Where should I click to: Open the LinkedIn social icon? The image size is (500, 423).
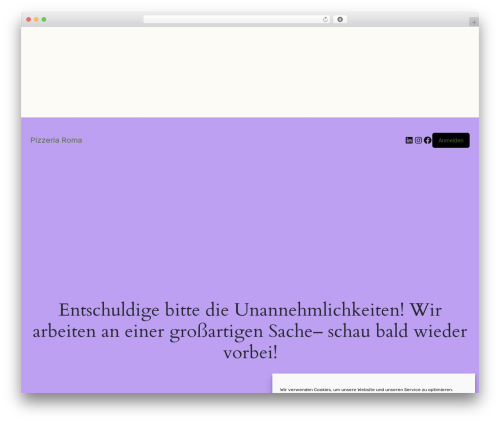(x=409, y=140)
